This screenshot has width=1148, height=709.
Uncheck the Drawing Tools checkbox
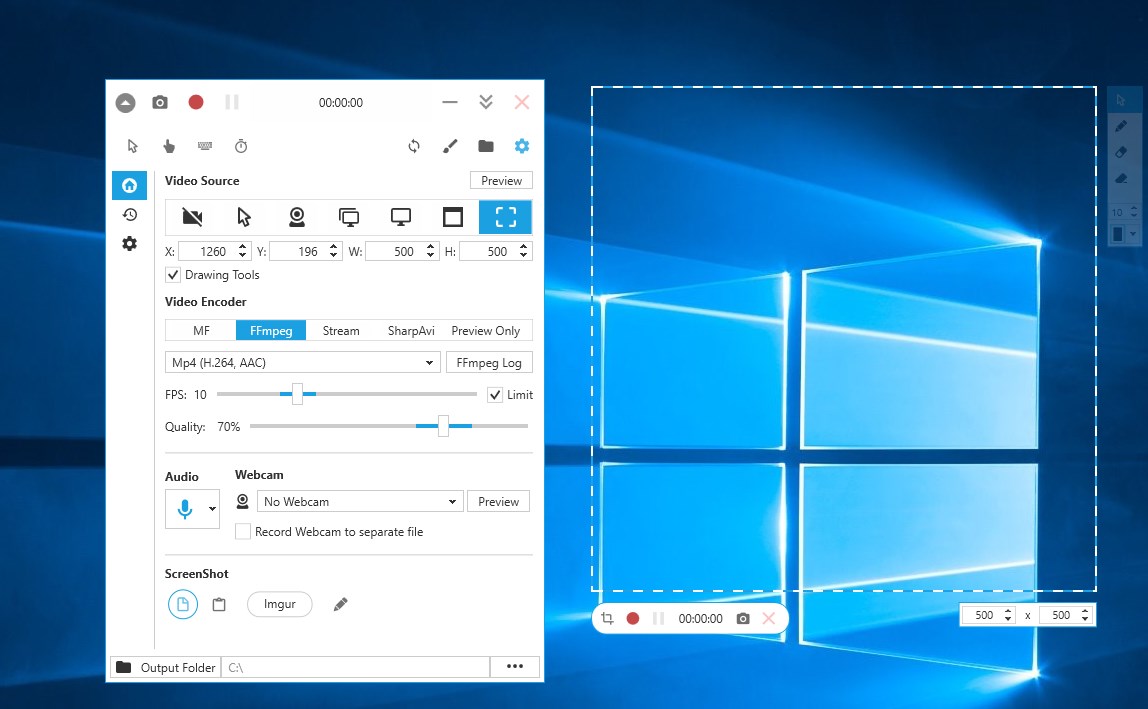point(173,275)
